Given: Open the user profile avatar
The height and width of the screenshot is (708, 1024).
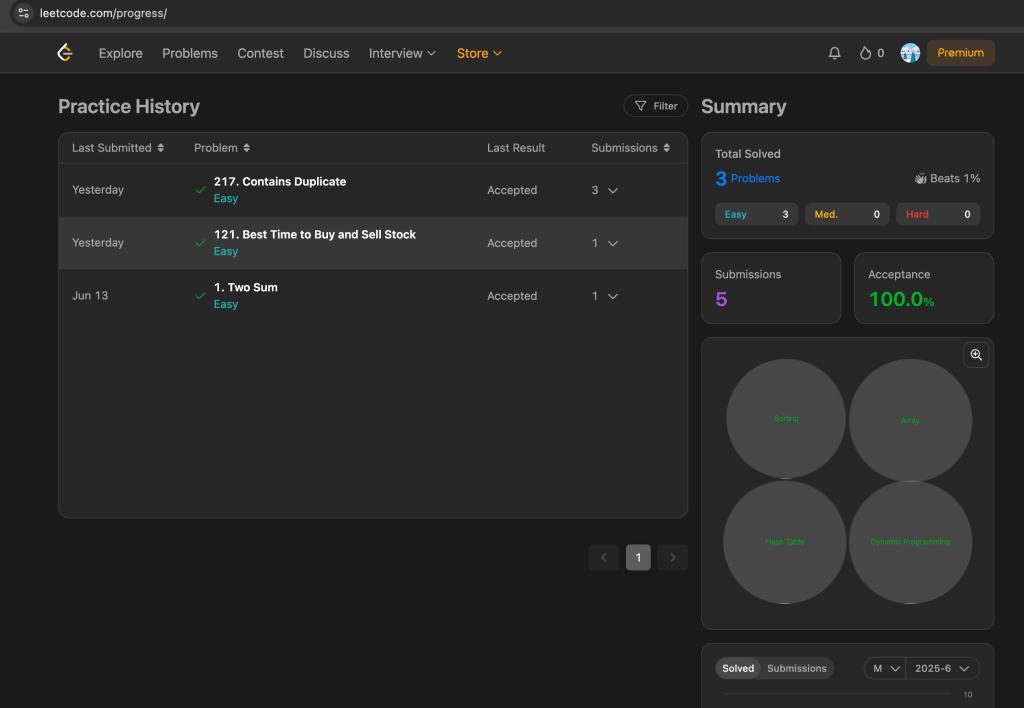Looking at the screenshot, I should click(x=910, y=53).
